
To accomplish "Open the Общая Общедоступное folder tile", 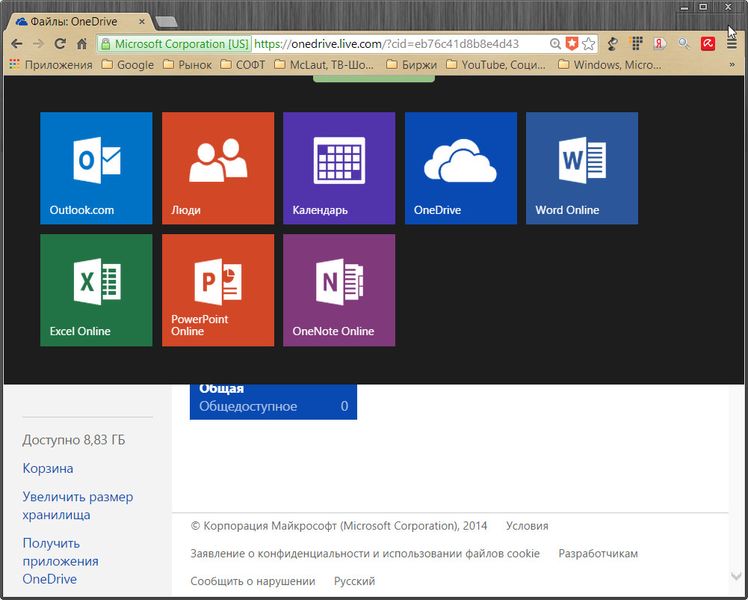I will [x=273, y=402].
